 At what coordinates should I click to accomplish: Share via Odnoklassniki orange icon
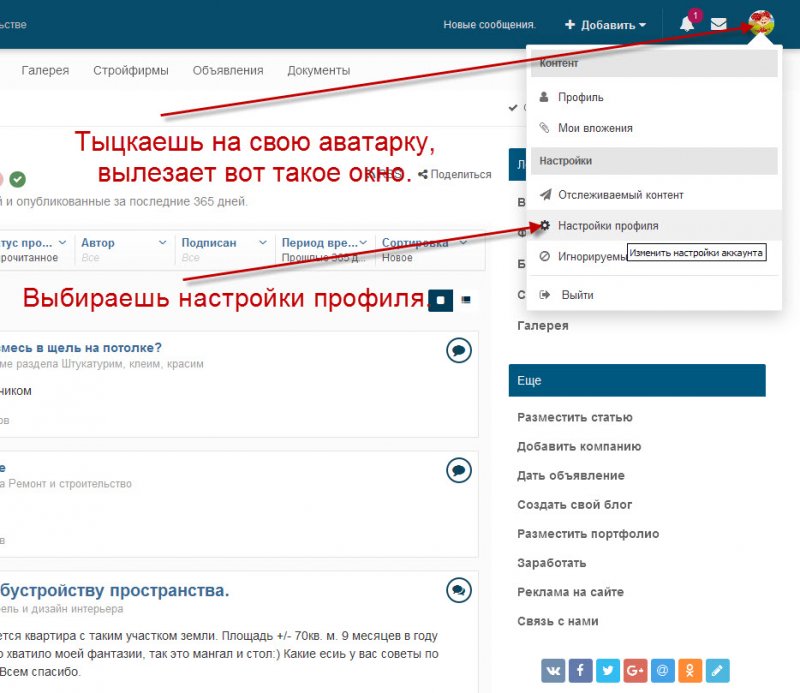[x=688, y=669]
